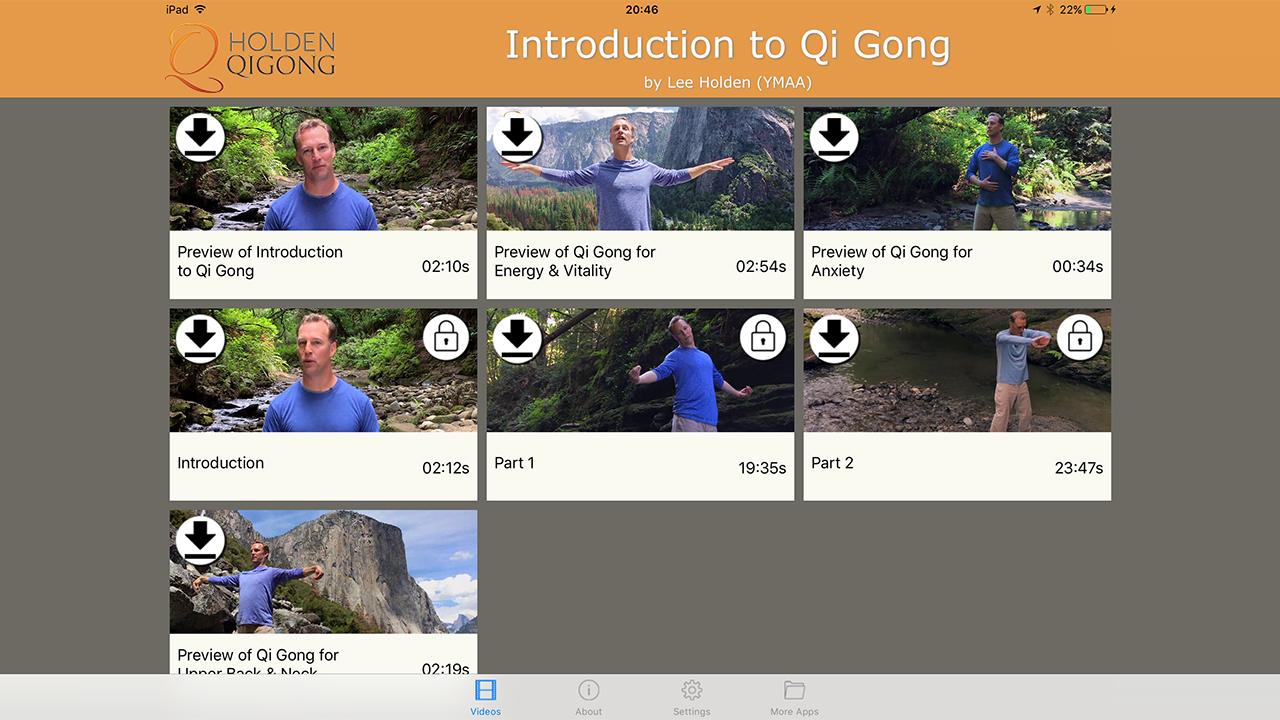Open the More Apps tab
Image resolution: width=1280 pixels, height=720 pixels.
click(x=795, y=697)
